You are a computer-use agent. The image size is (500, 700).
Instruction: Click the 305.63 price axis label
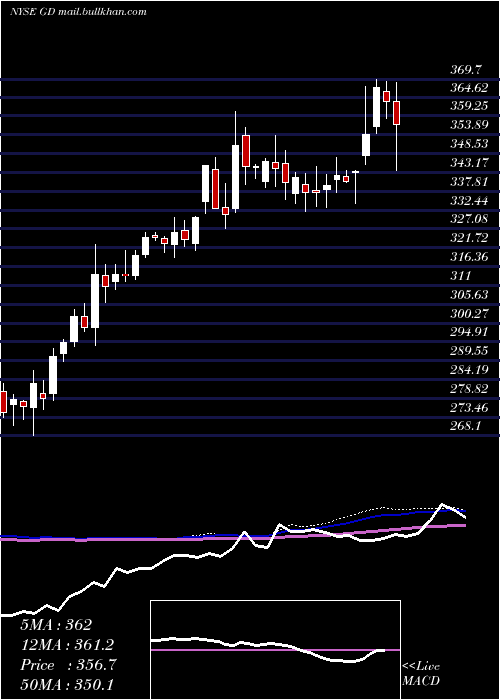pyautogui.click(x=469, y=295)
